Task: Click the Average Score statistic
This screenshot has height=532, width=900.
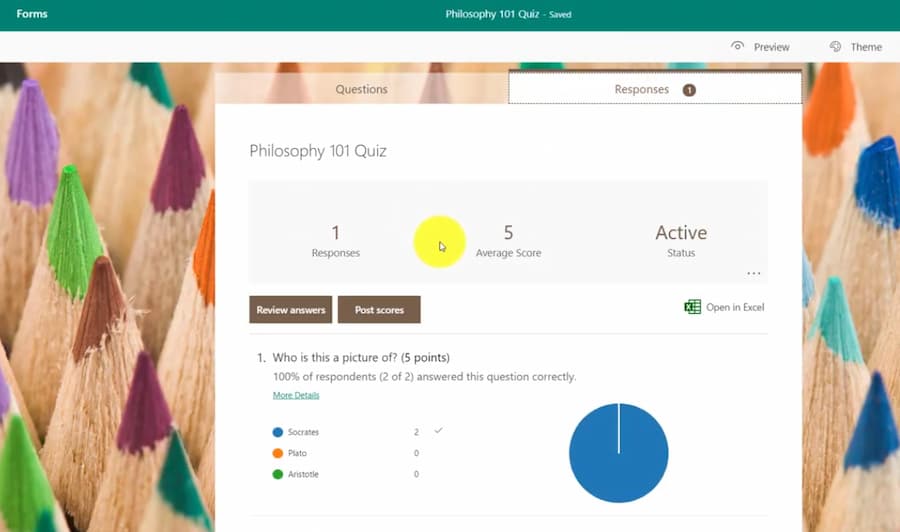Action: 508,241
